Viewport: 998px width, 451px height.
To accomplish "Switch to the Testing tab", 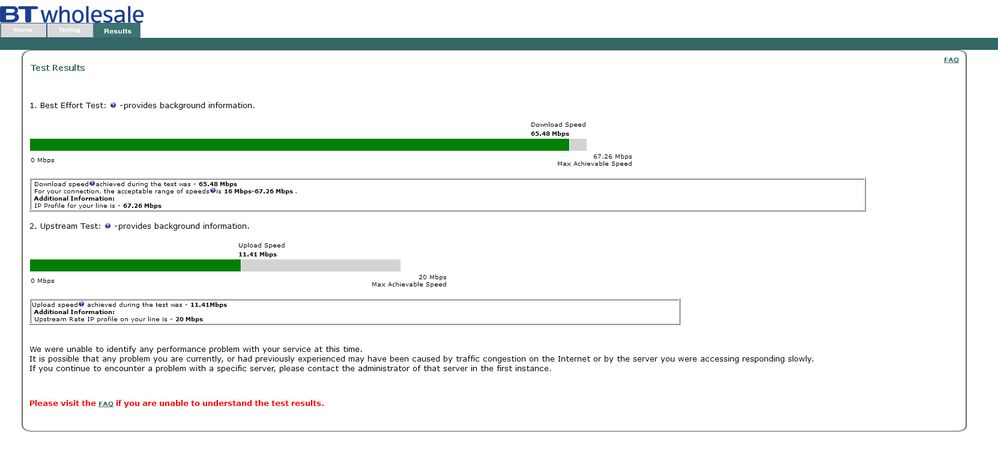I will point(69,31).
